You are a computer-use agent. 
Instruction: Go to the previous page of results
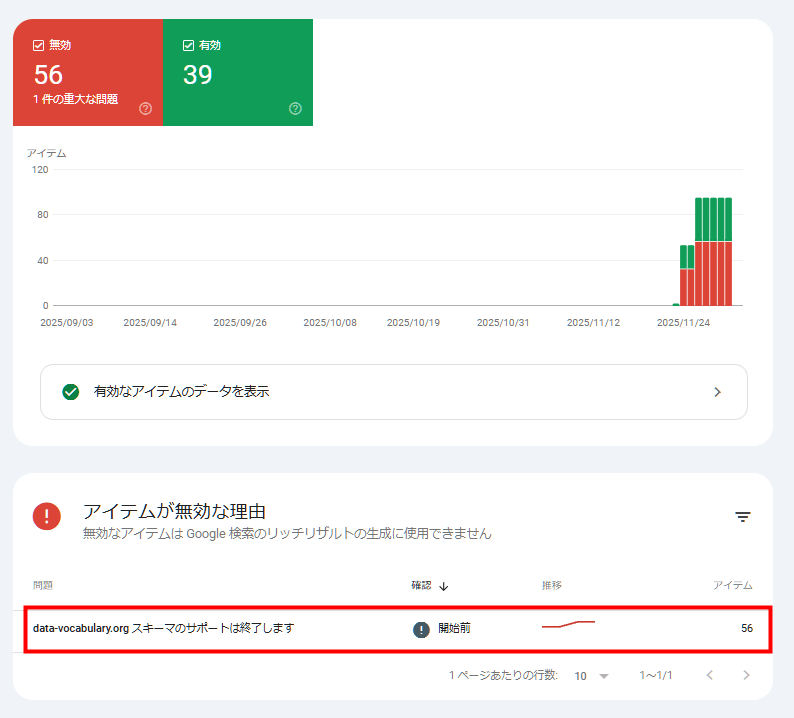point(710,676)
